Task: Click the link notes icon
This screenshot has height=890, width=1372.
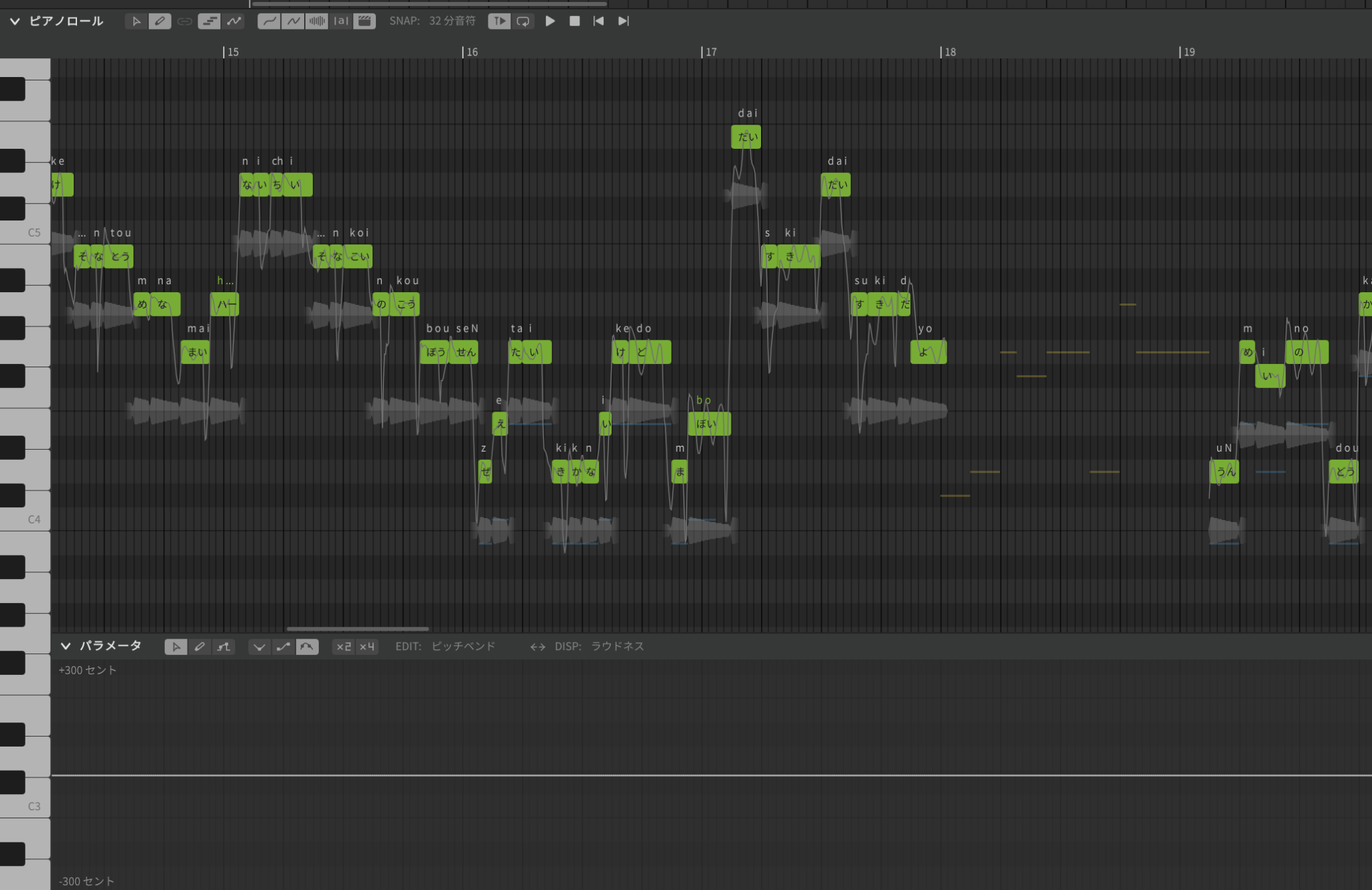Action: click(184, 21)
